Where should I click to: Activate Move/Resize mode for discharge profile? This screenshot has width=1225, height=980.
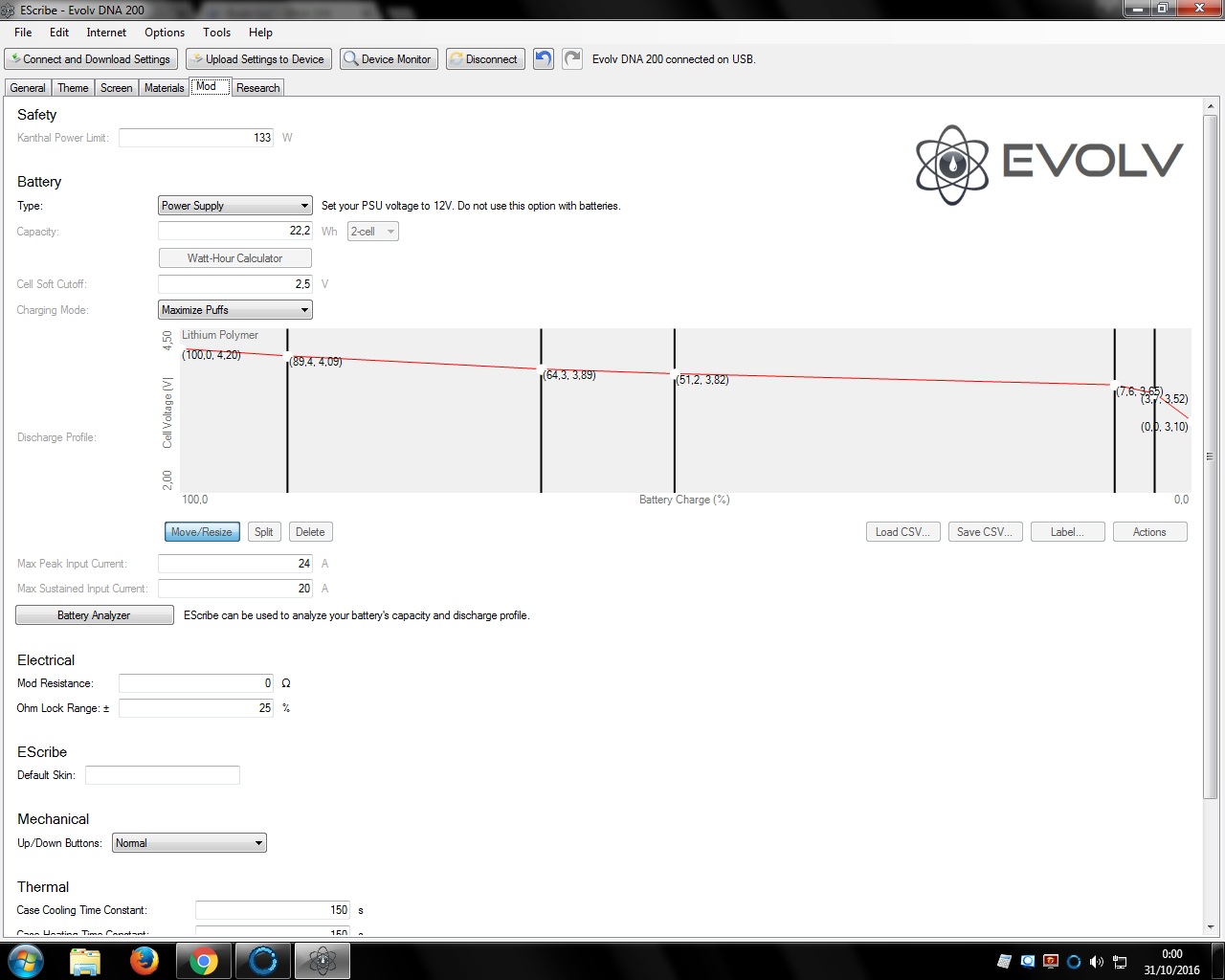(x=202, y=532)
